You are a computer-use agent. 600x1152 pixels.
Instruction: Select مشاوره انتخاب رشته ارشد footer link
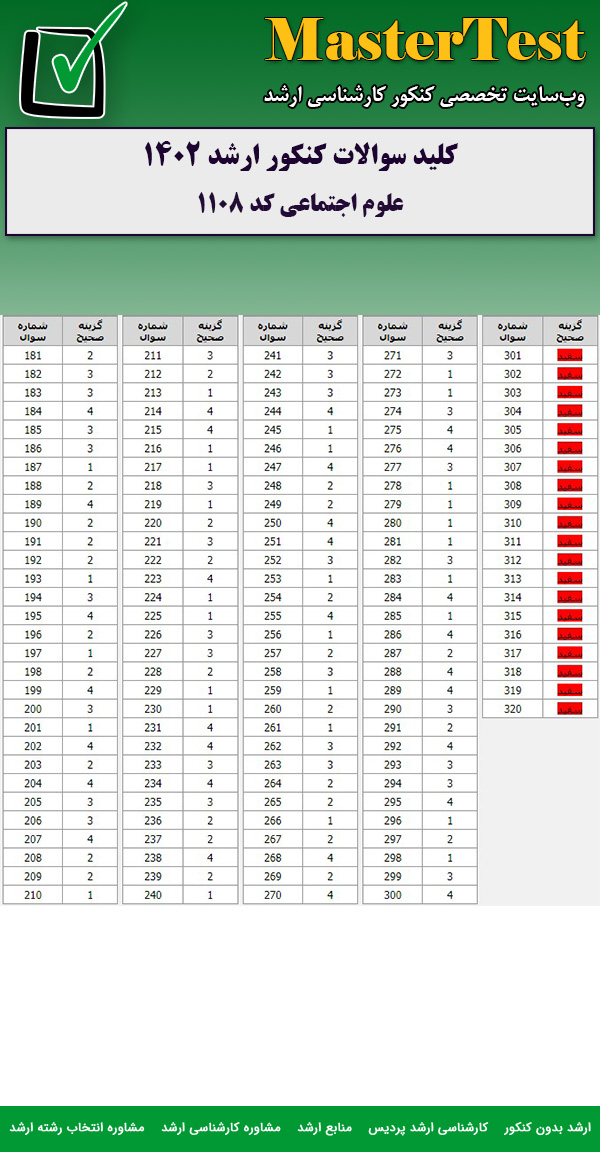[77, 1127]
